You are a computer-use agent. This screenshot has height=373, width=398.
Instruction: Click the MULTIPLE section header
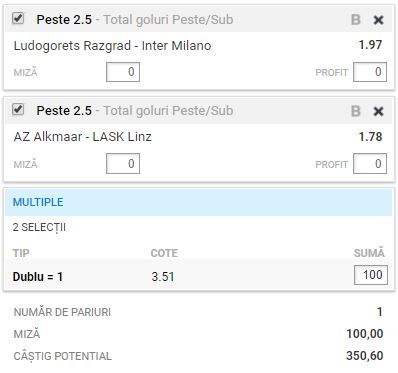point(199,202)
